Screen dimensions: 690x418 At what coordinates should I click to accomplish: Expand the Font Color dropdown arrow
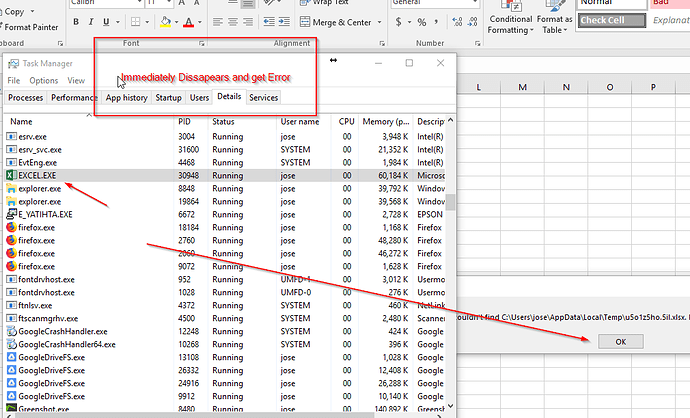(x=200, y=22)
